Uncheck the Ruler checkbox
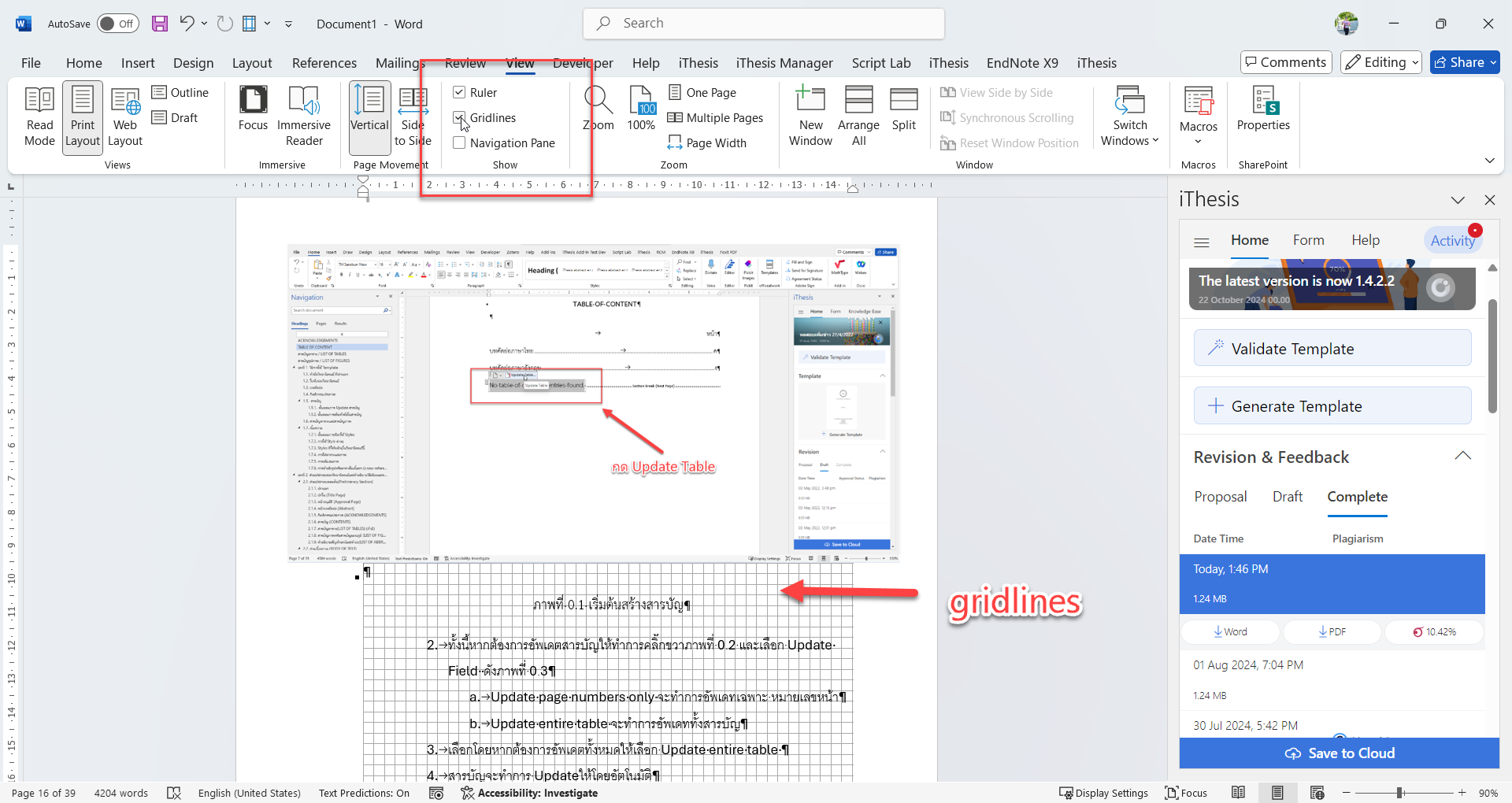Image resolution: width=1512 pixels, height=803 pixels. click(459, 92)
